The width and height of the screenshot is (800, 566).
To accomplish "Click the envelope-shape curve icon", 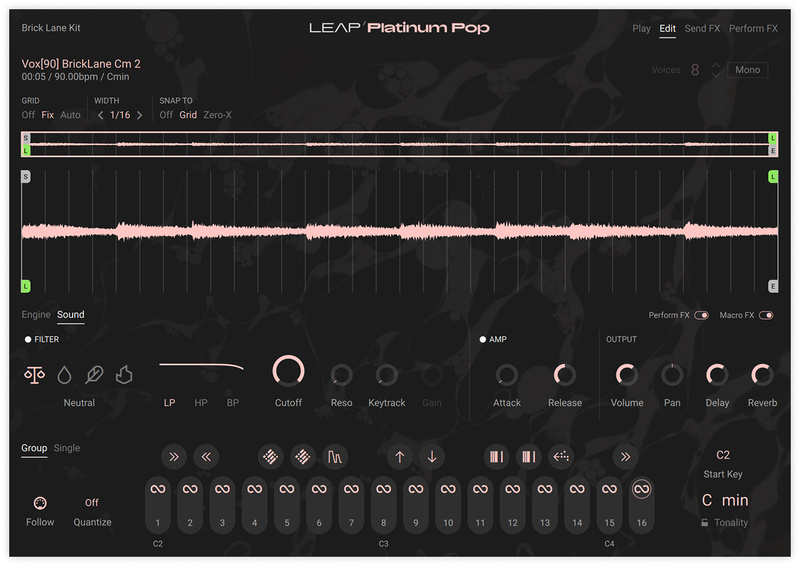I will (335, 457).
